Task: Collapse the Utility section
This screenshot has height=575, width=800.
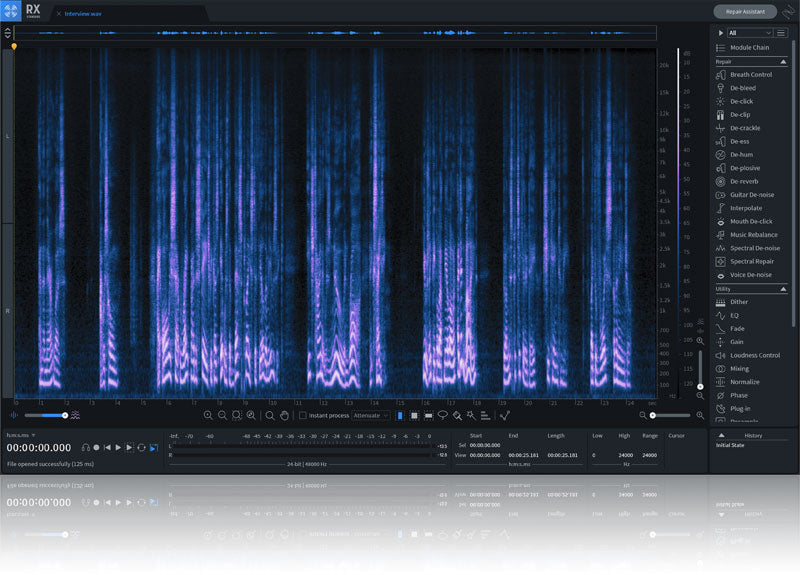Action: click(x=783, y=289)
